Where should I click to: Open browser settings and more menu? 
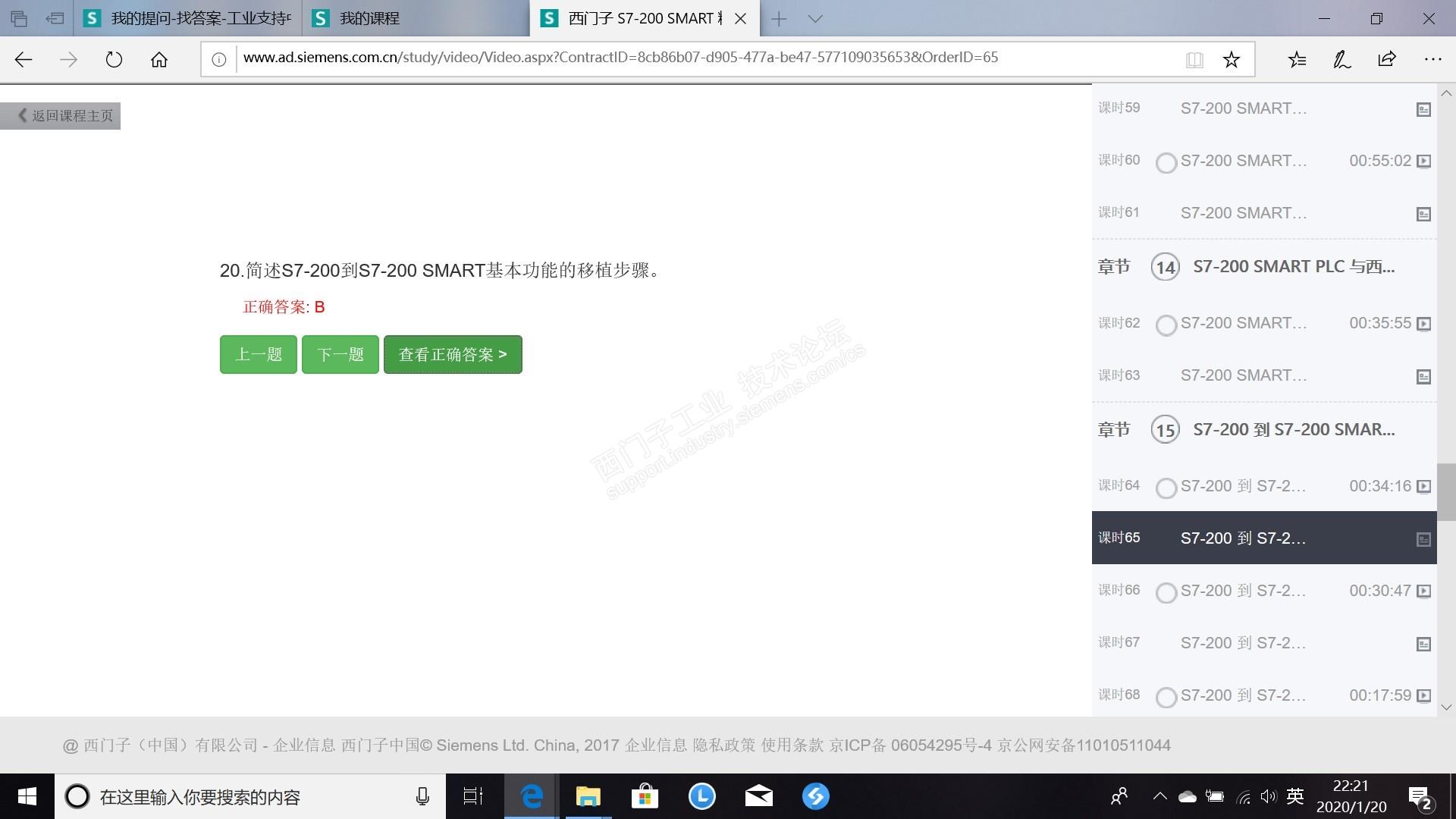1432,59
